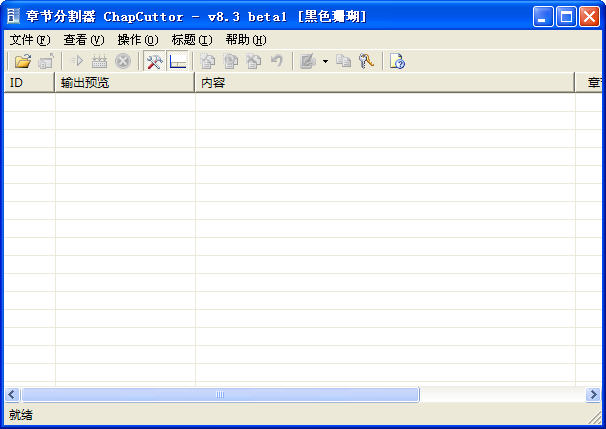Open the dropdown arrow beside the edit icon

pos(325,61)
